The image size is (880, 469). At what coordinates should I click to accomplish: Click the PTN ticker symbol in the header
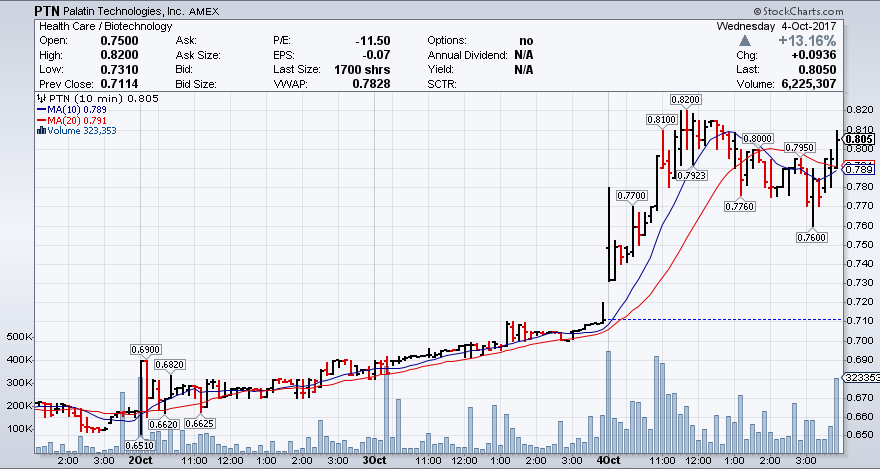click(x=47, y=10)
